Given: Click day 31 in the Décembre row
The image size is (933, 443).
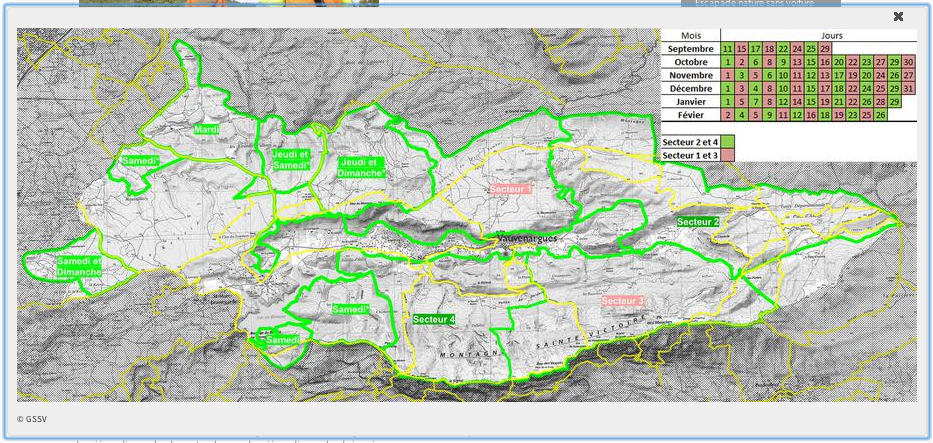Looking at the screenshot, I should [x=909, y=89].
